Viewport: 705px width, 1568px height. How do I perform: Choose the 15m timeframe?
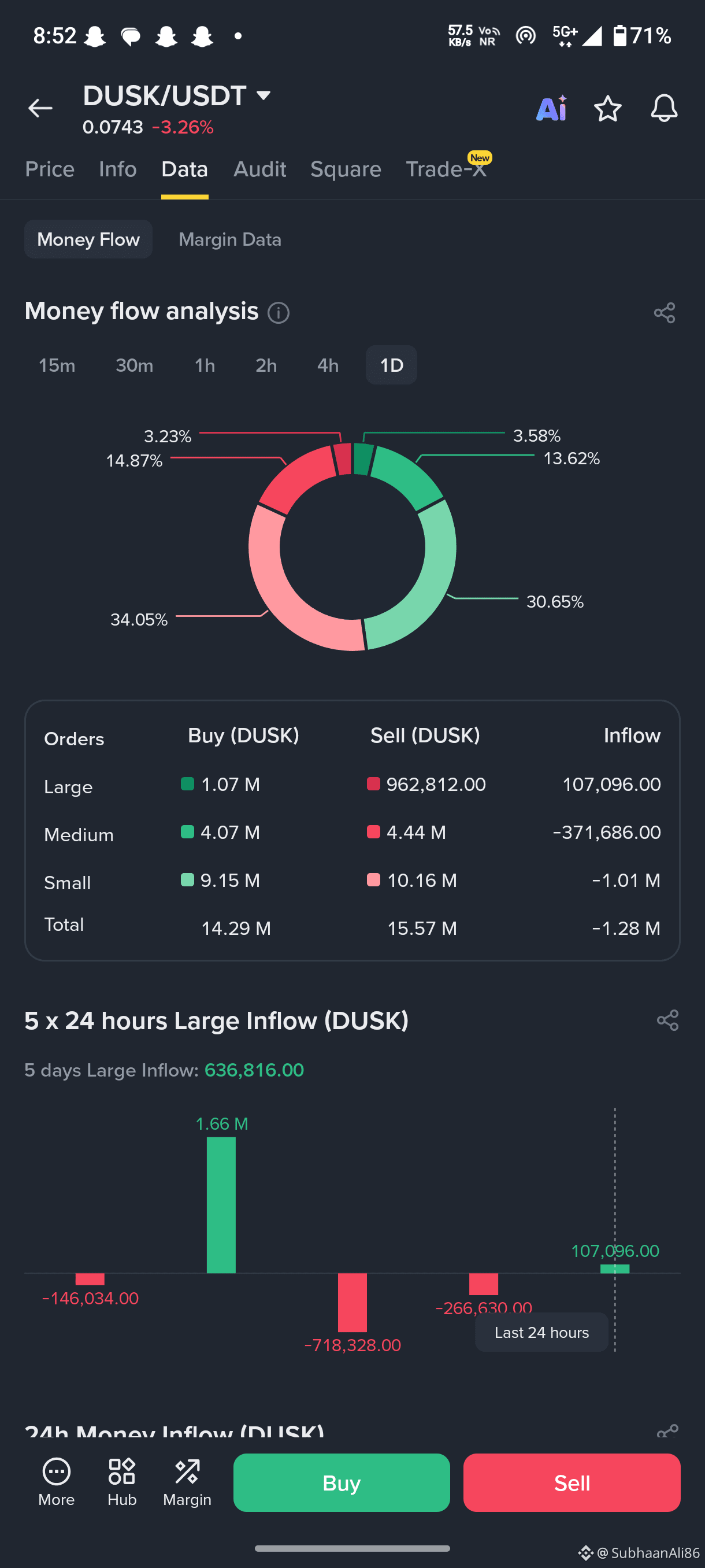click(57, 365)
